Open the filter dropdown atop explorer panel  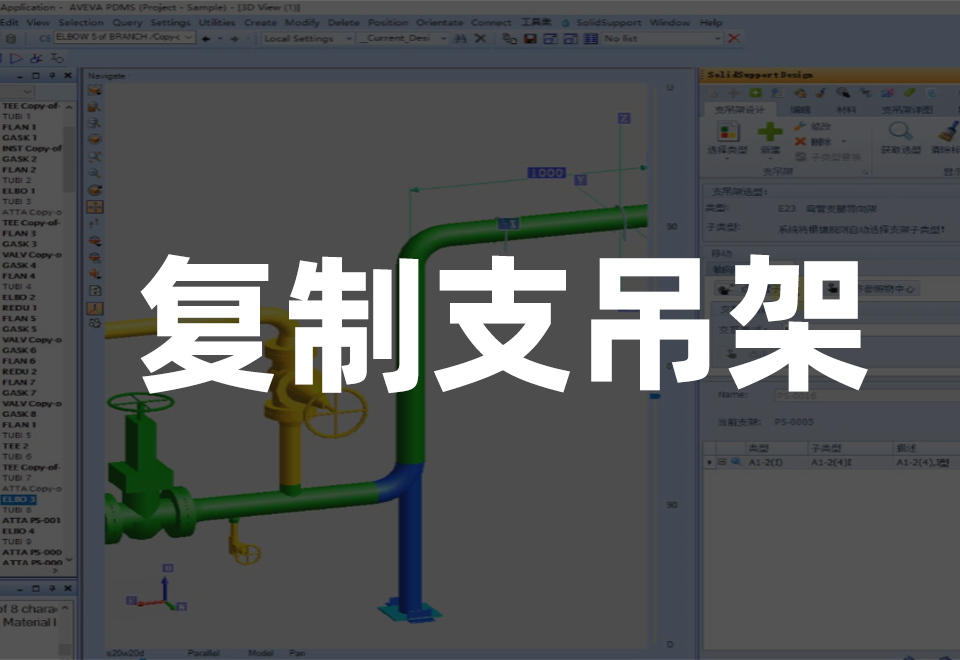(x=28, y=92)
